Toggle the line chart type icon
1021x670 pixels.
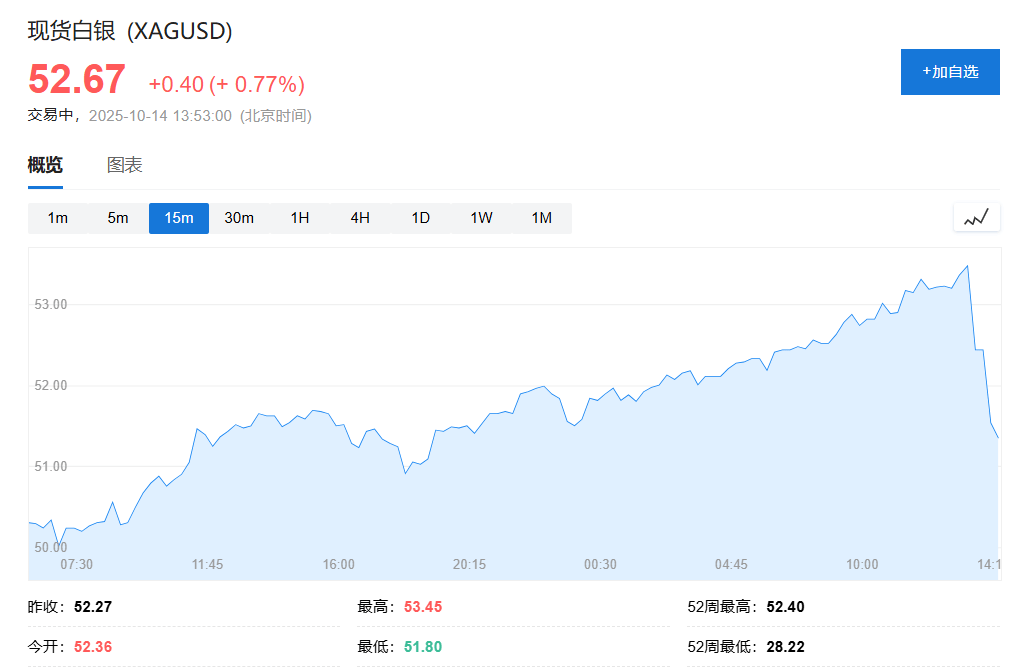(976, 217)
